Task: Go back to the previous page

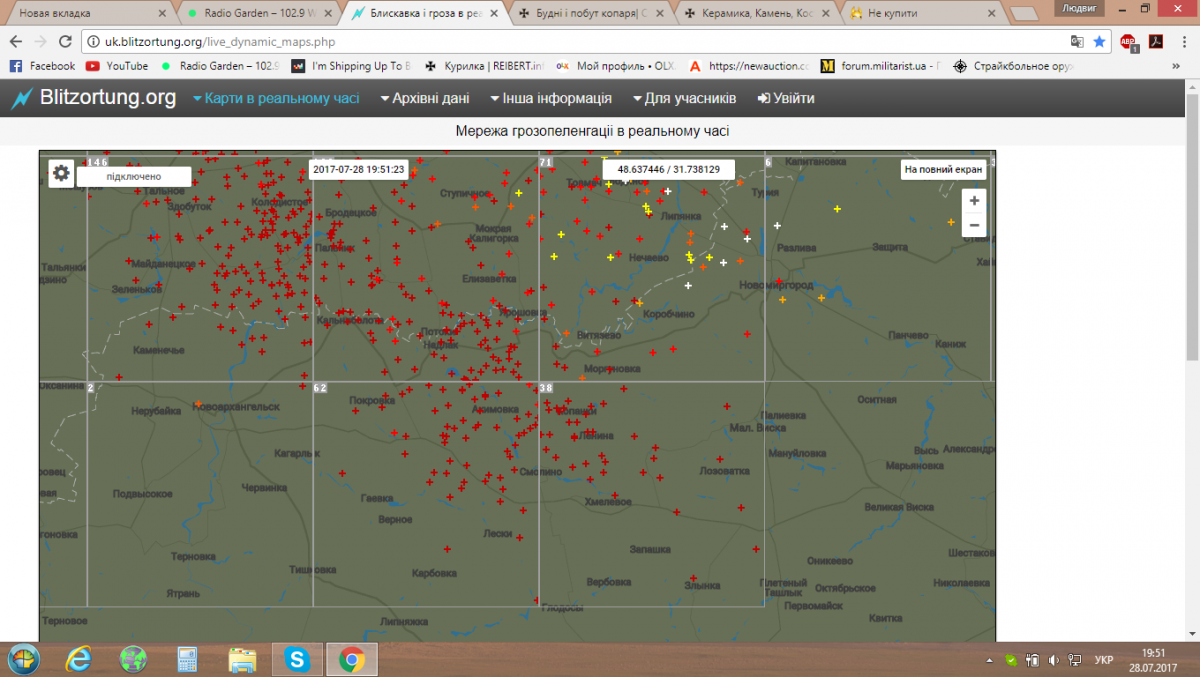Action: 15,42
